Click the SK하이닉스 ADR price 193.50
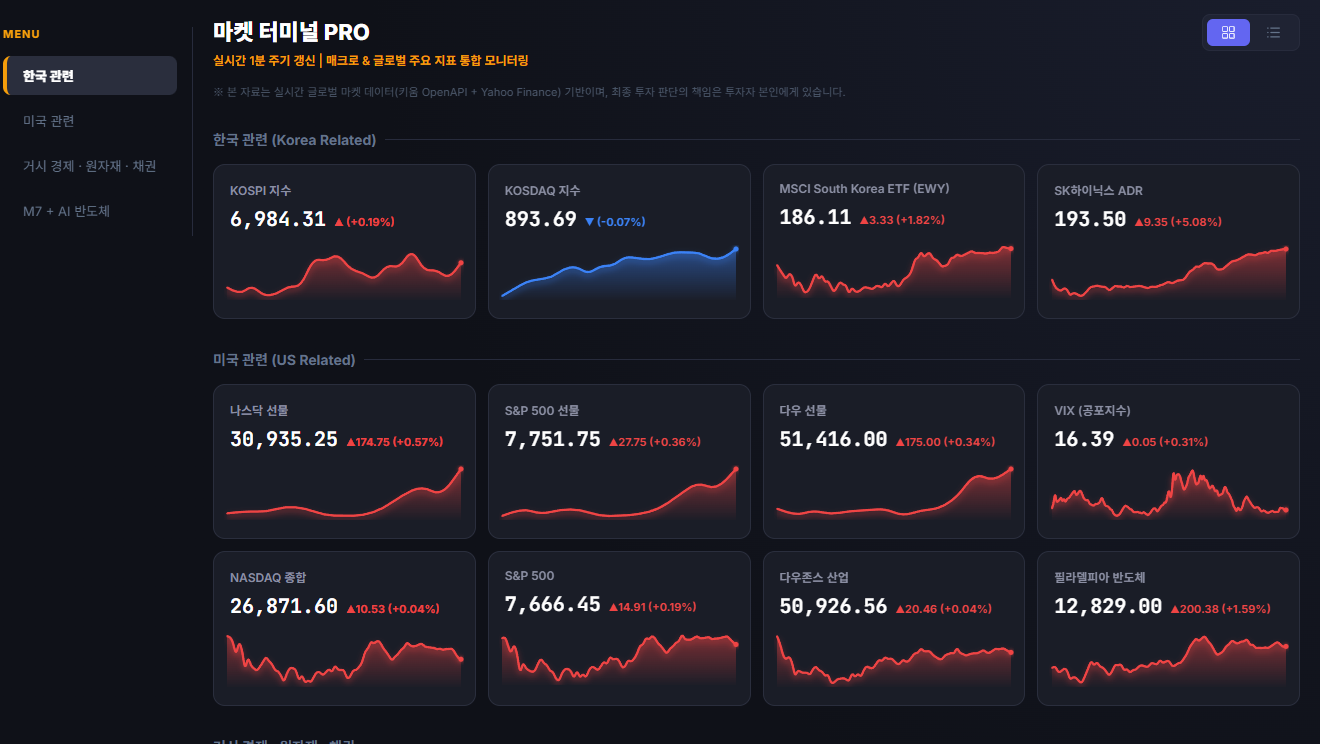The width and height of the screenshot is (1320, 744). coord(1090,219)
